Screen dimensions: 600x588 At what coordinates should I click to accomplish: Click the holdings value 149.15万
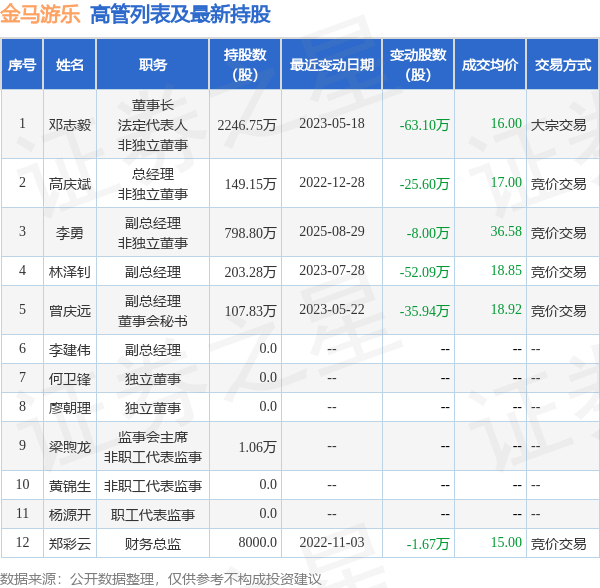tap(250, 184)
